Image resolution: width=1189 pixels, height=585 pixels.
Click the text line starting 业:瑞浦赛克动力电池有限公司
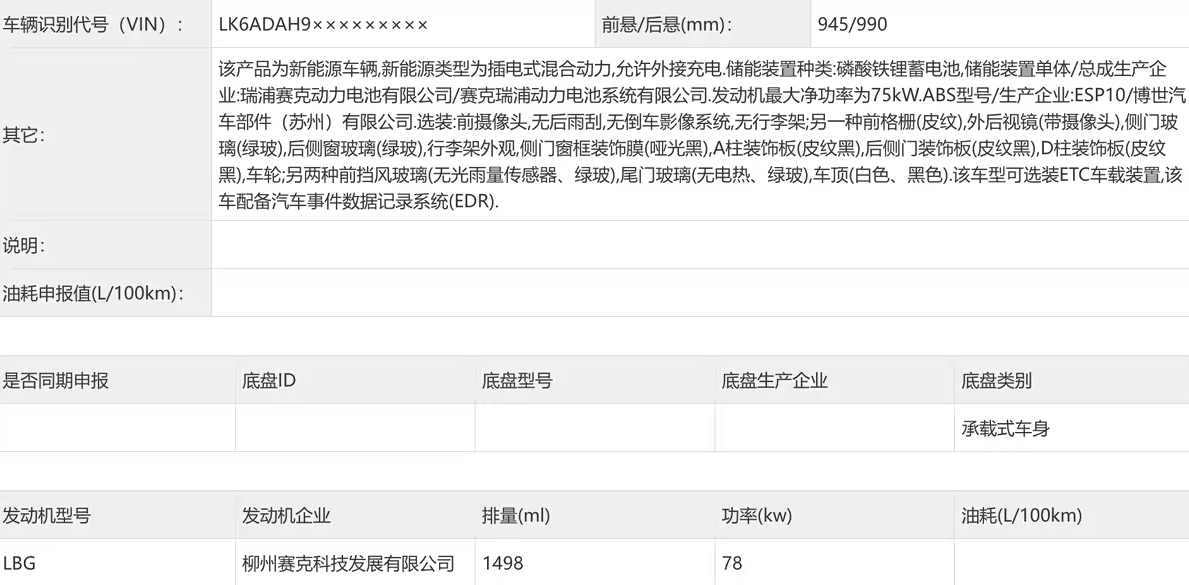tap(702, 96)
